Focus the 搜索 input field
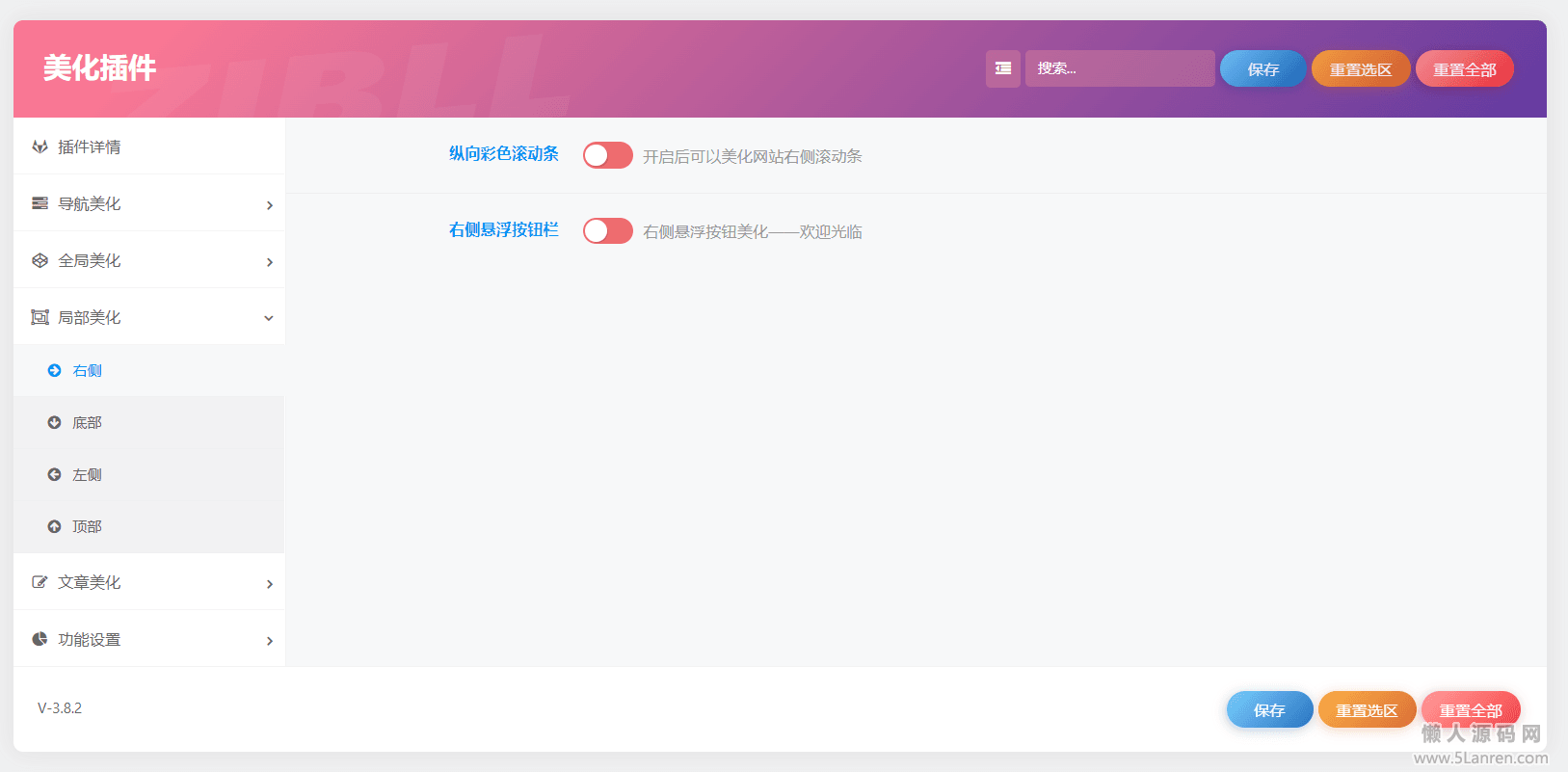Screen dimensions: 1568x772 click(1119, 68)
